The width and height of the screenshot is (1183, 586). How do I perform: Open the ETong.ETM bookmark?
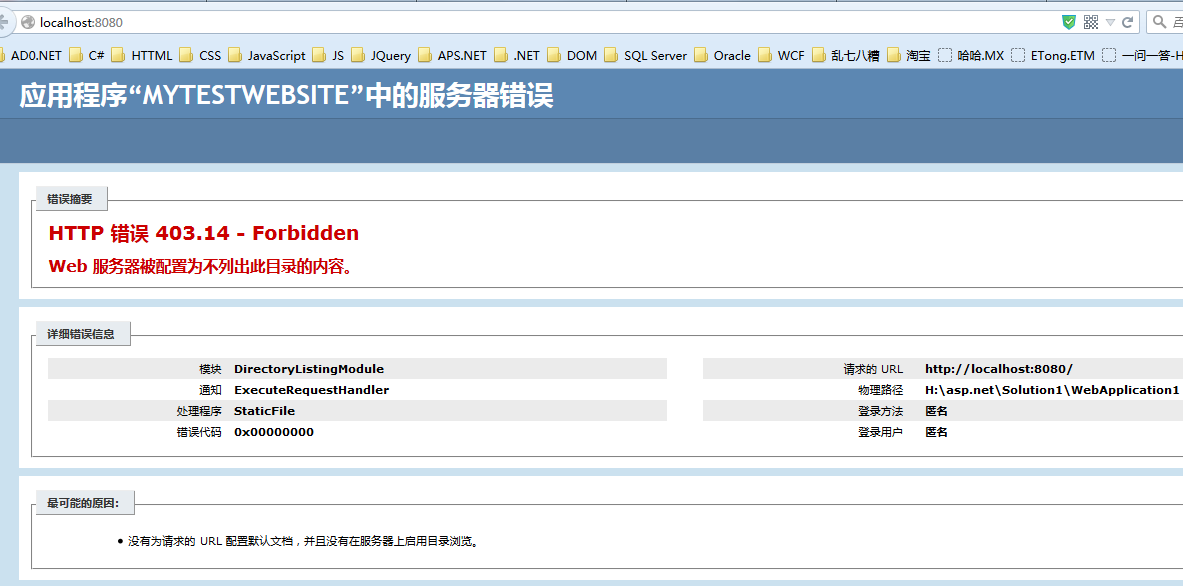pos(1052,55)
